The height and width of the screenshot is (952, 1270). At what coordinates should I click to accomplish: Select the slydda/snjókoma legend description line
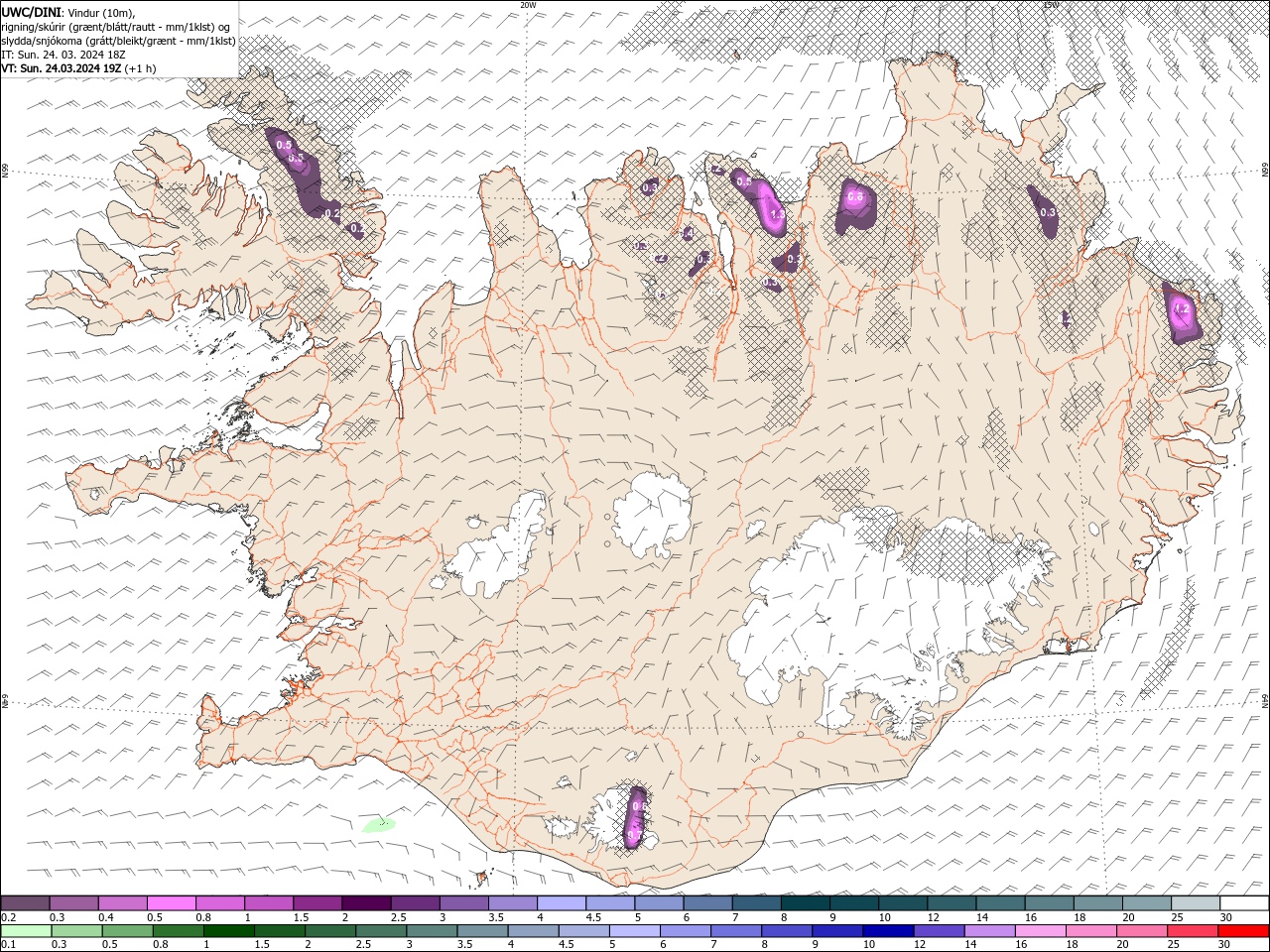(118, 41)
